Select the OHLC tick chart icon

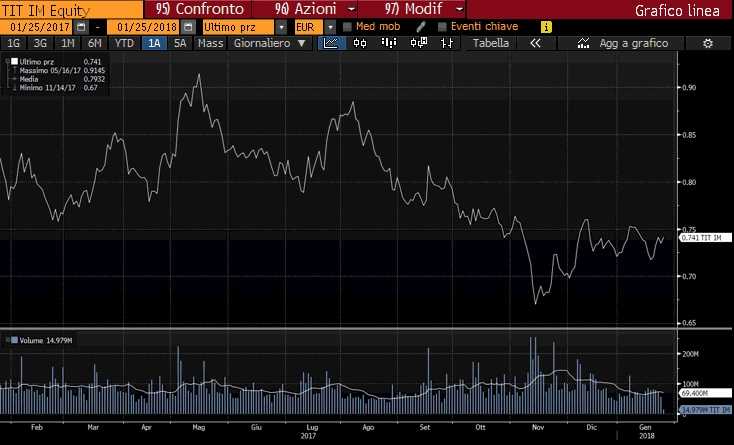click(447, 43)
